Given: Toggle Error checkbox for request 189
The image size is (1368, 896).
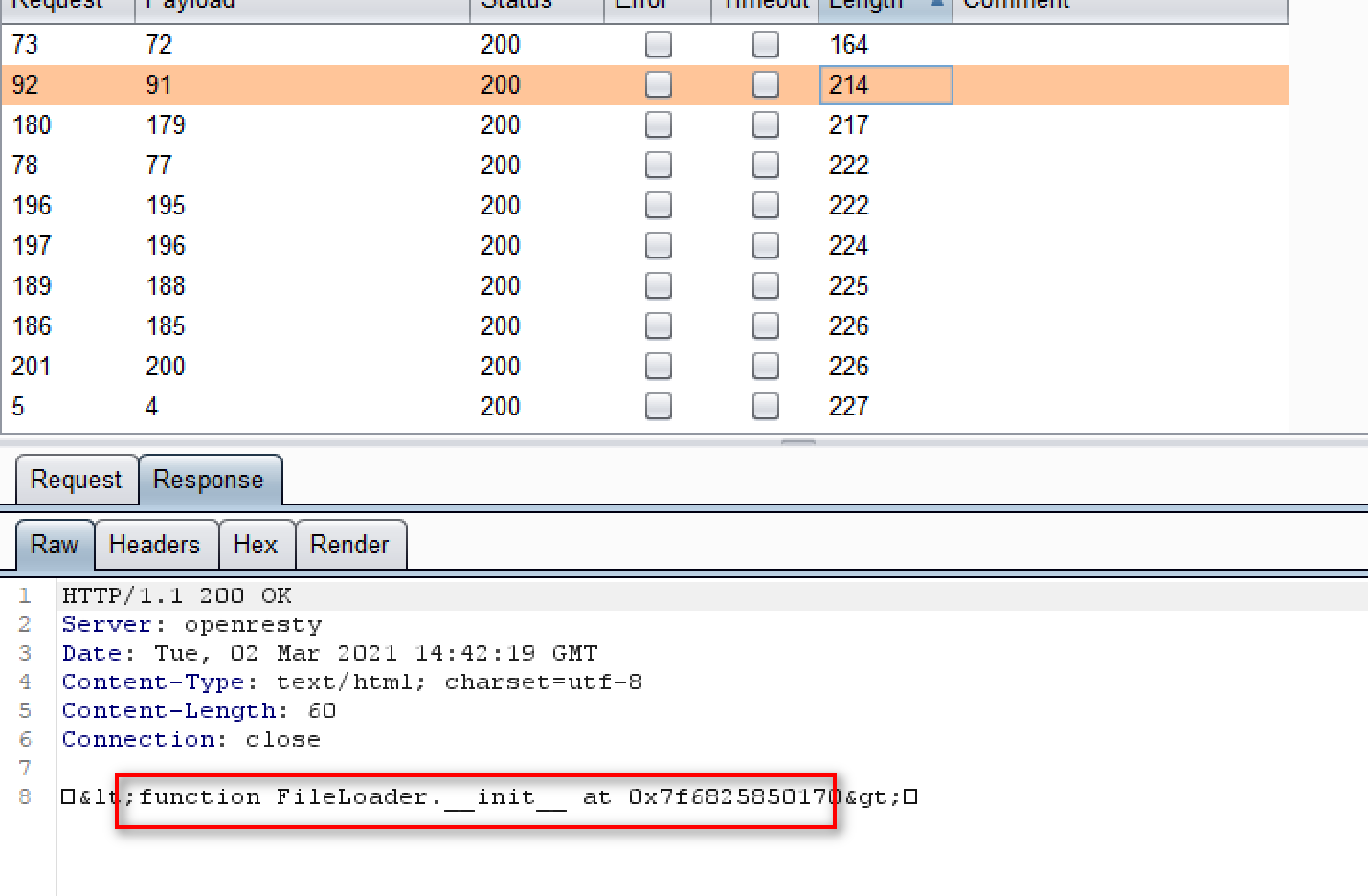Looking at the screenshot, I should (658, 286).
